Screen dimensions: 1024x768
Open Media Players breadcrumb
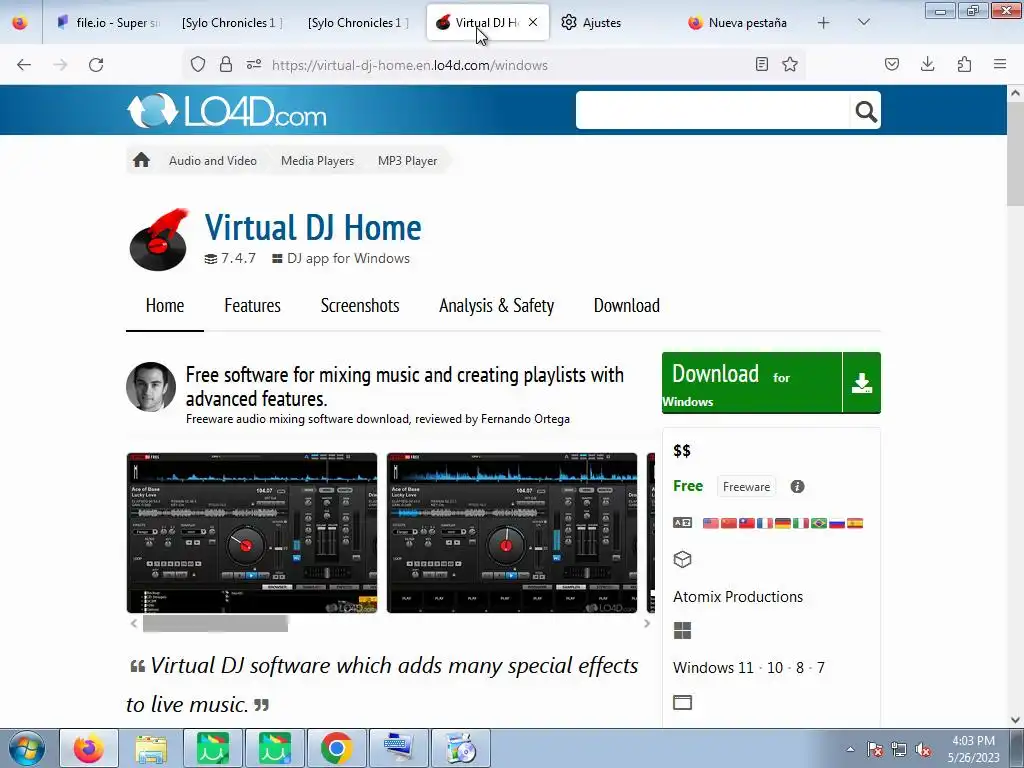317,161
